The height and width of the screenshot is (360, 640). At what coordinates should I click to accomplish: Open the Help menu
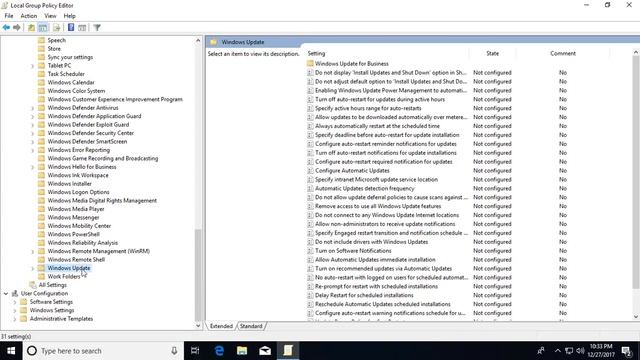click(x=69, y=16)
